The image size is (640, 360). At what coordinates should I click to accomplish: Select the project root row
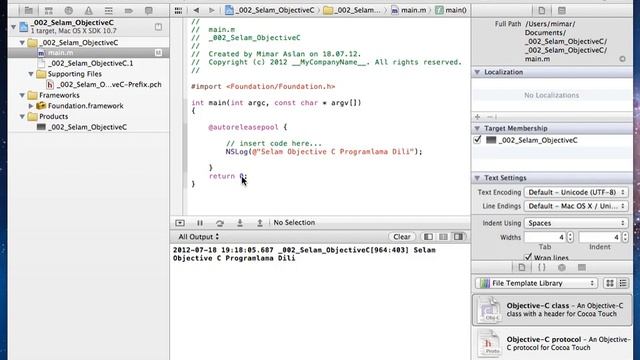coord(89,27)
